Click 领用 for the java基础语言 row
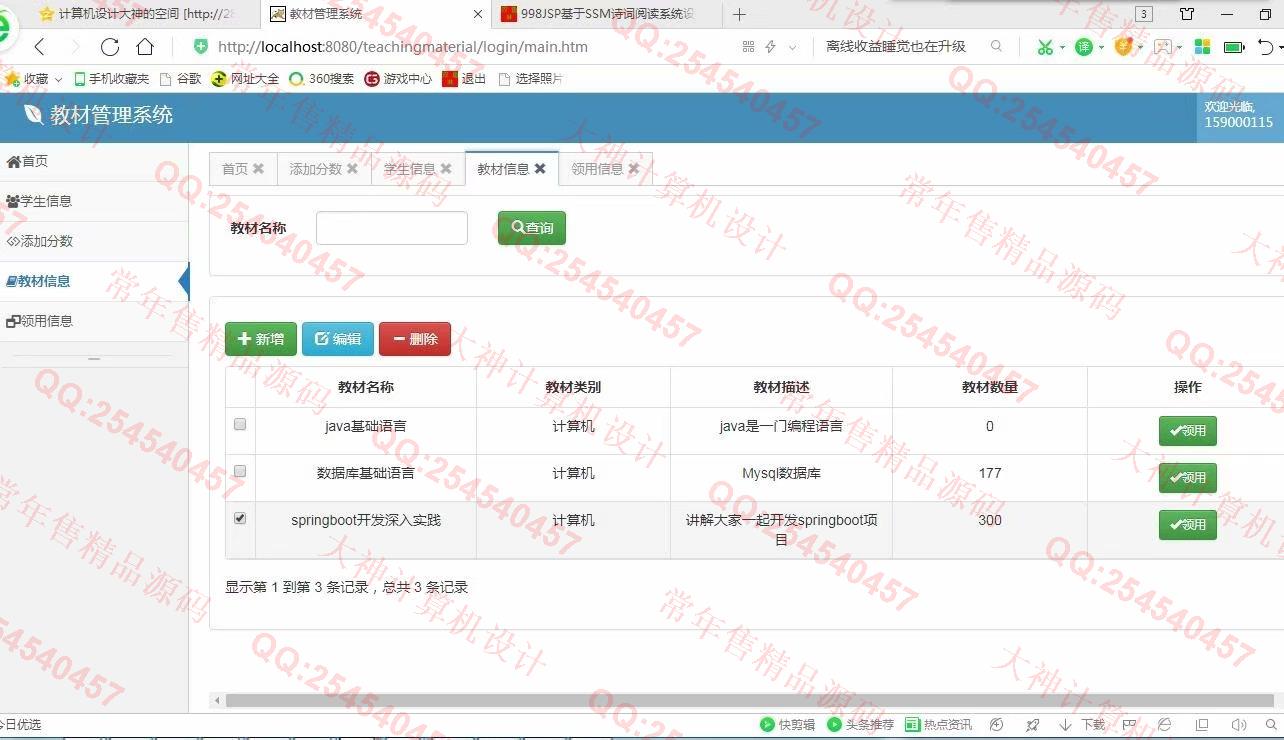This screenshot has height=740, width=1284. point(1188,431)
